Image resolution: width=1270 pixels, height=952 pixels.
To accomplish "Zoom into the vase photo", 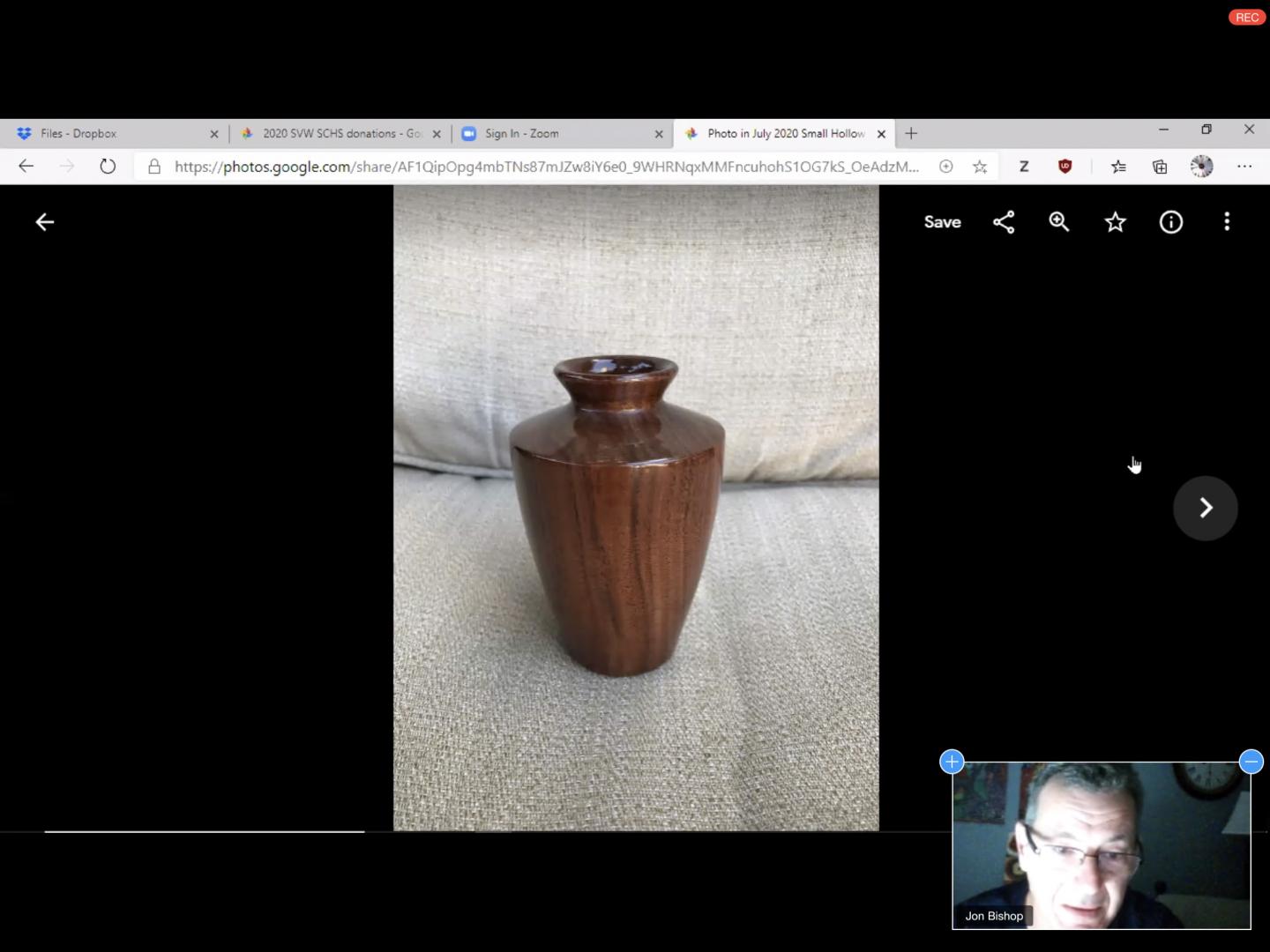I will click(1059, 222).
